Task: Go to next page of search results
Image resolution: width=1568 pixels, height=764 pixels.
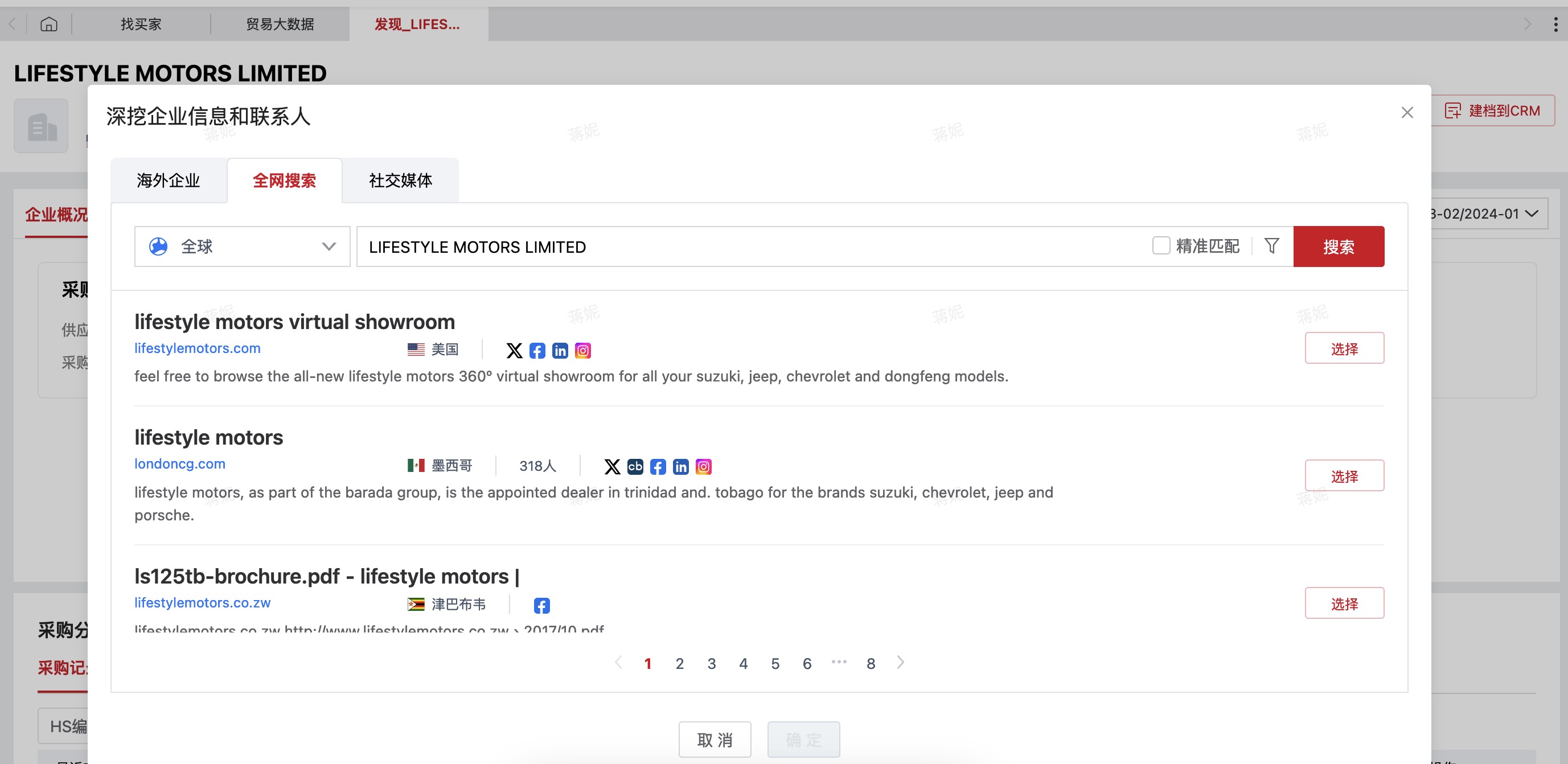Action: click(x=900, y=662)
